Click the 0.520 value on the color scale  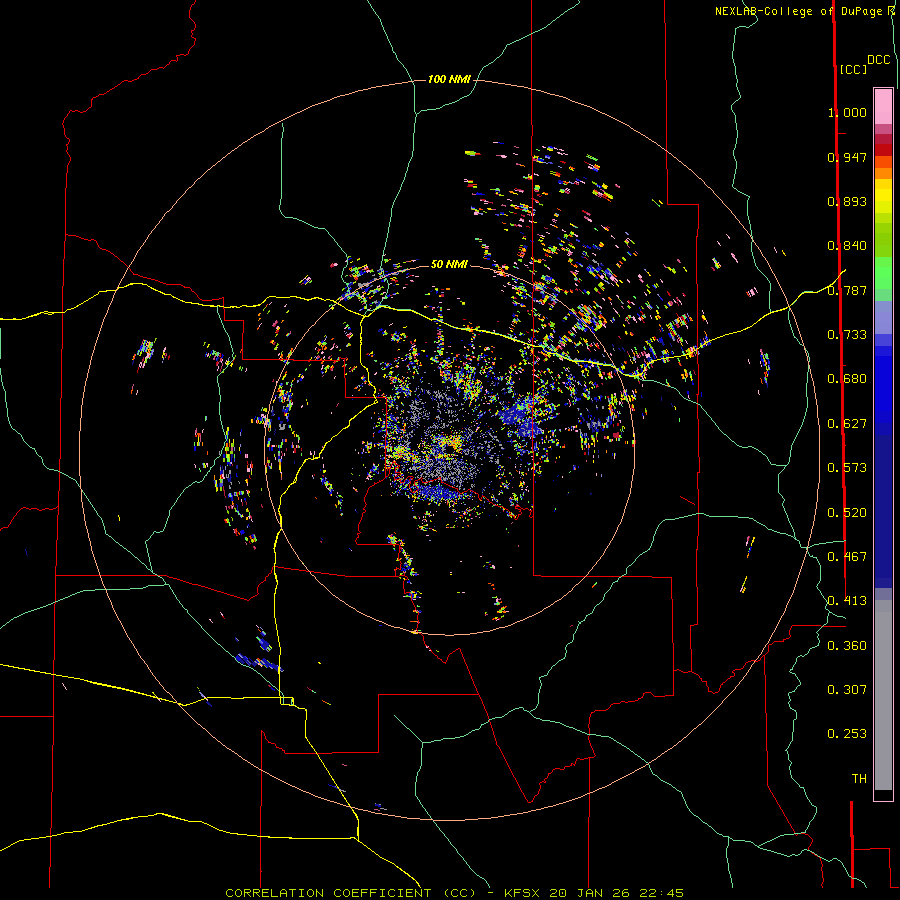click(x=847, y=513)
